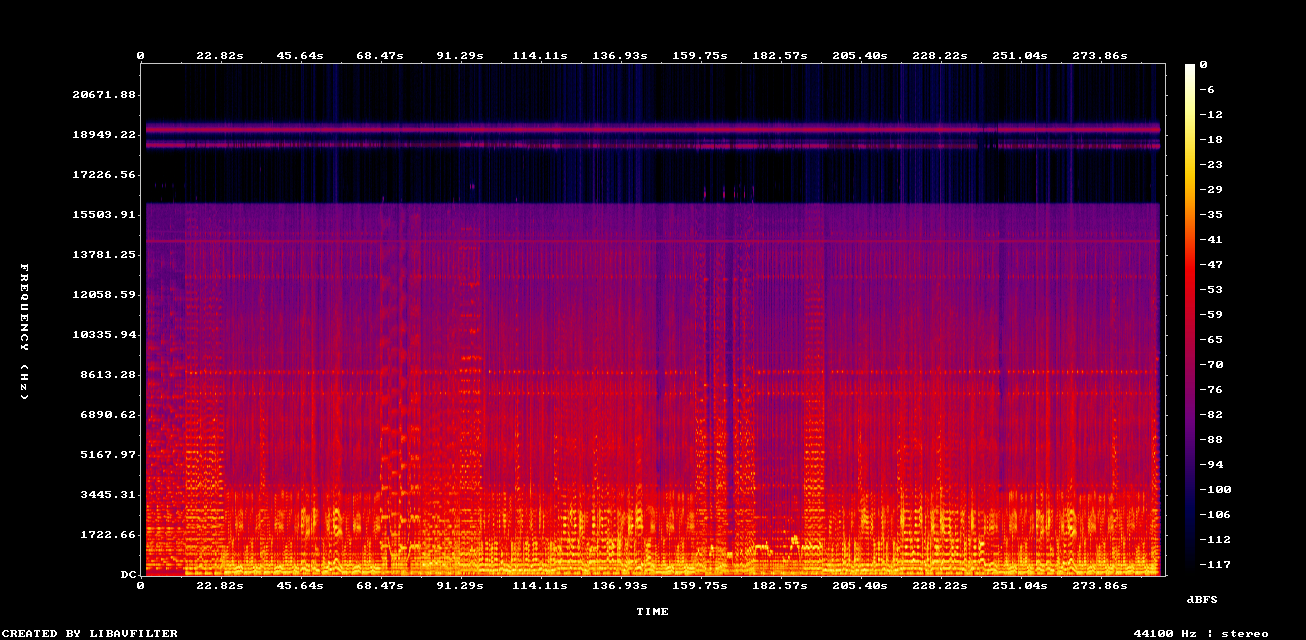This screenshot has height=640, width=1306.
Task: Click 159.75s on the top time axis
Action: pyautogui.click(x=700, y=56)
